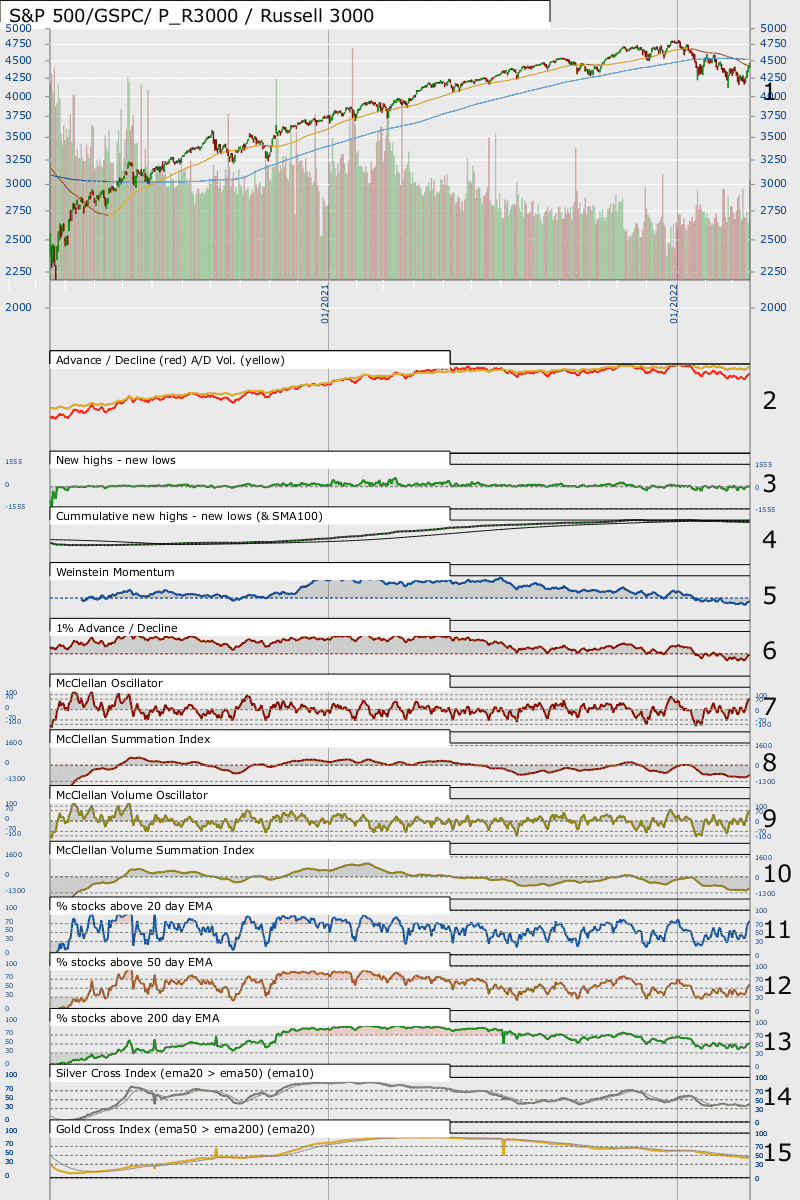This screenshot has height=1200, width=800.
Task: Select the '3000' value on the left price axis
Action: pos(18,184)
